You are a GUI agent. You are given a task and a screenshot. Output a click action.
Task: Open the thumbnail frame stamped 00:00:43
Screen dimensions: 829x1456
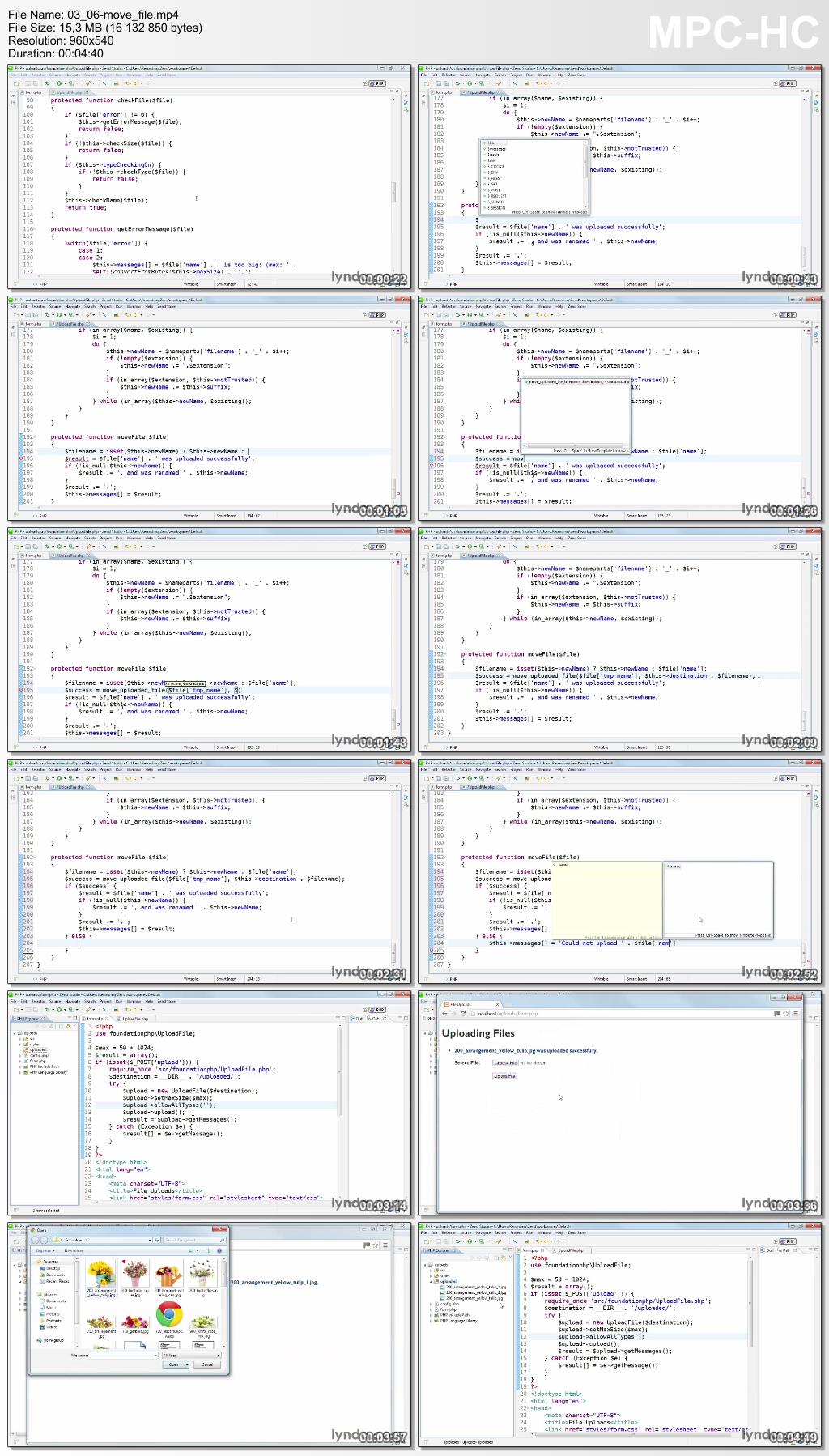coord(620,177)
